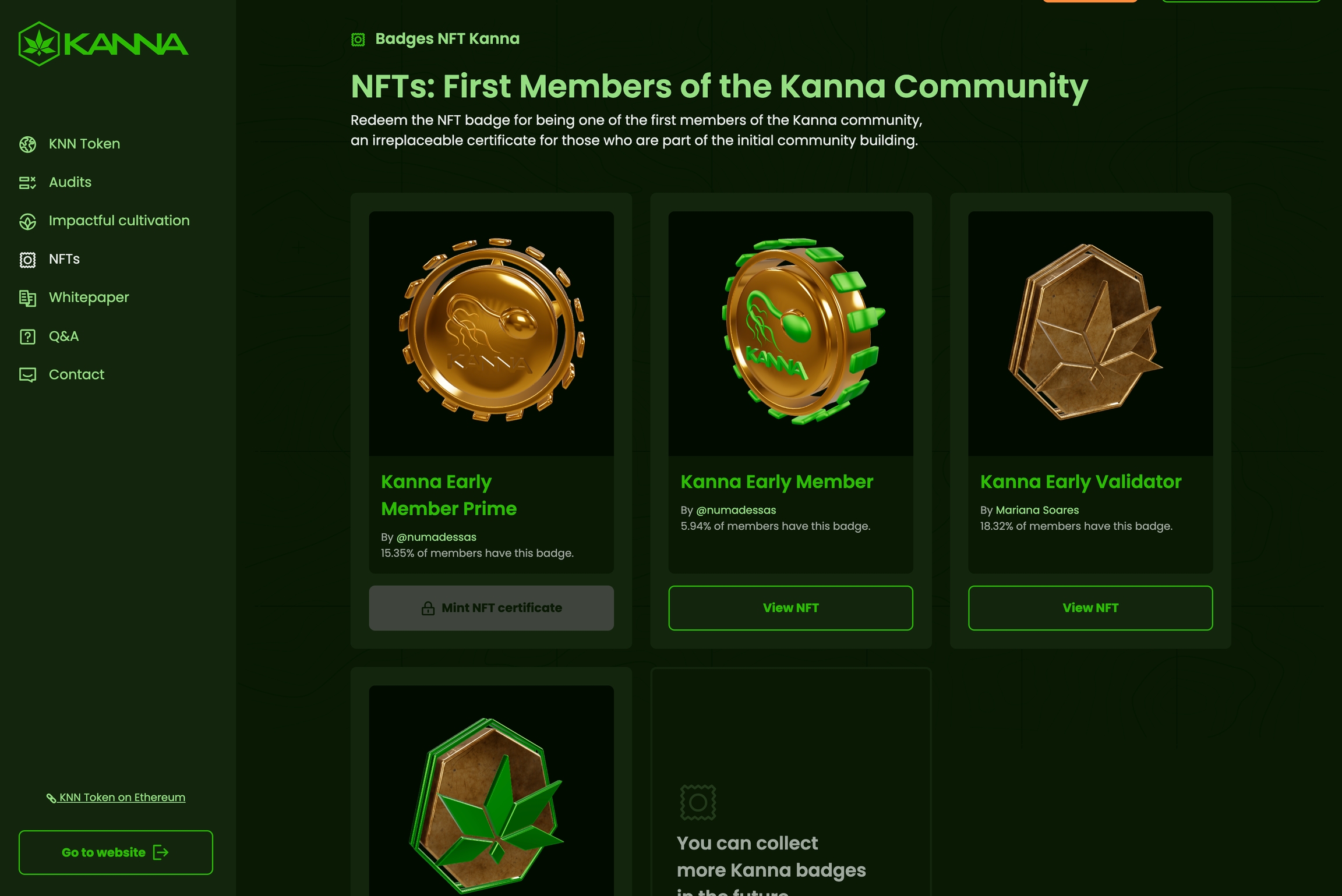The image size is (1342, 896).
Task: View NFT for Kanna Early Validator
Action: click(1090, 608)
